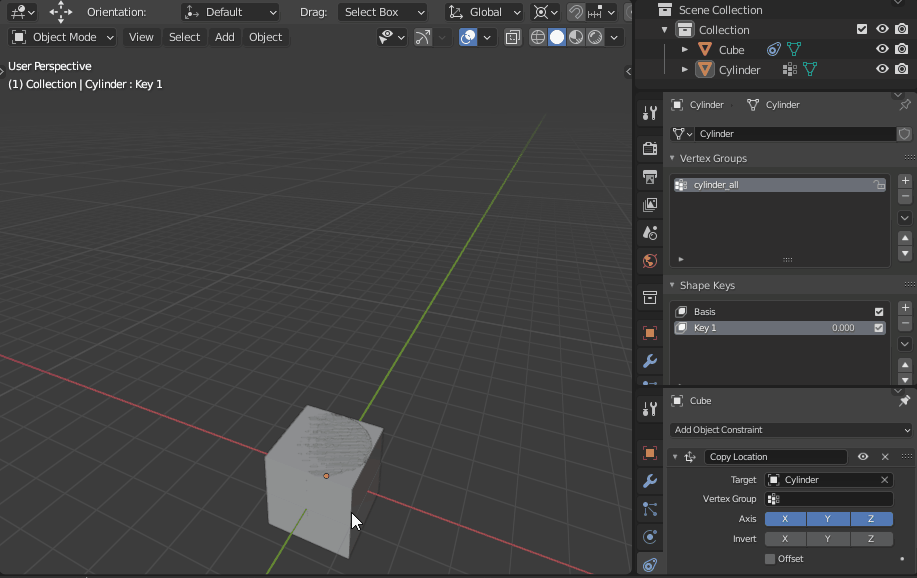Open the Object Mode dropdown

(x=62, y=37)
